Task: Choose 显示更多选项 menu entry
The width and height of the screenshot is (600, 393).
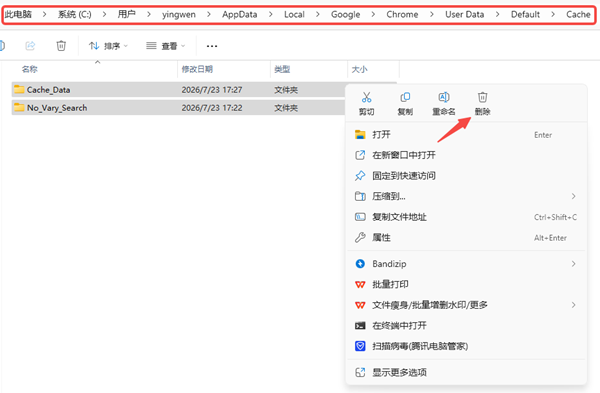Action: tap(466, 372)
